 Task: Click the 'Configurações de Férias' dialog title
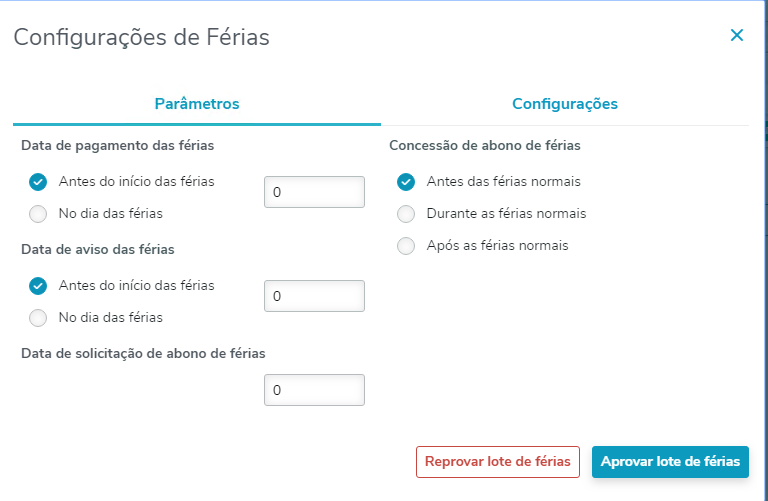point(141,38)
